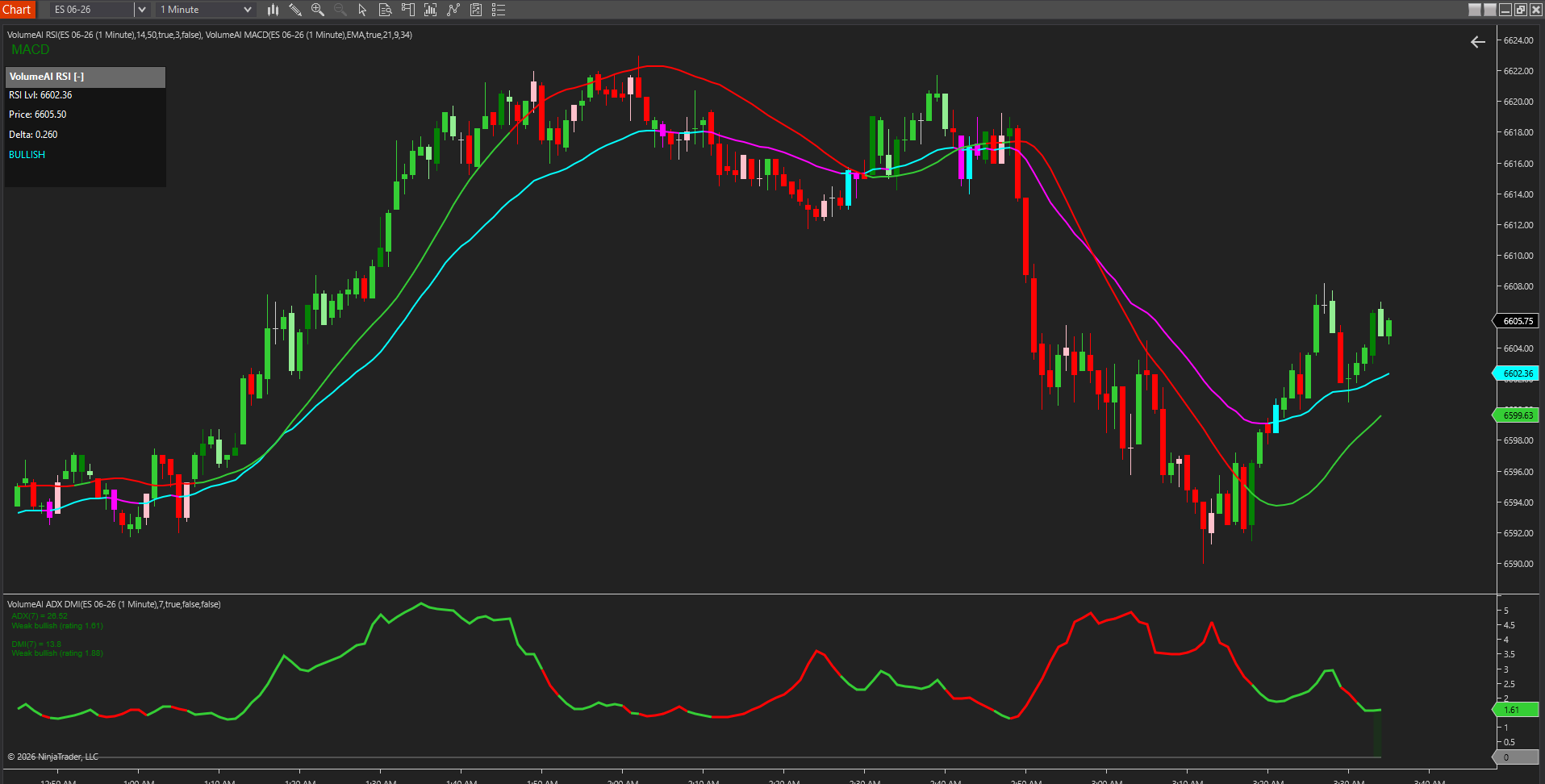
Task: Open the ES 06-26 instrument dropdown arrow
Action: click(142, 10)
